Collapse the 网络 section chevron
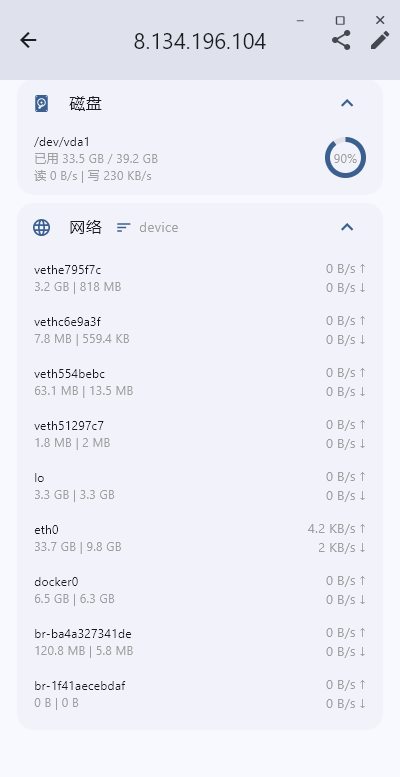 pos(347,227)
